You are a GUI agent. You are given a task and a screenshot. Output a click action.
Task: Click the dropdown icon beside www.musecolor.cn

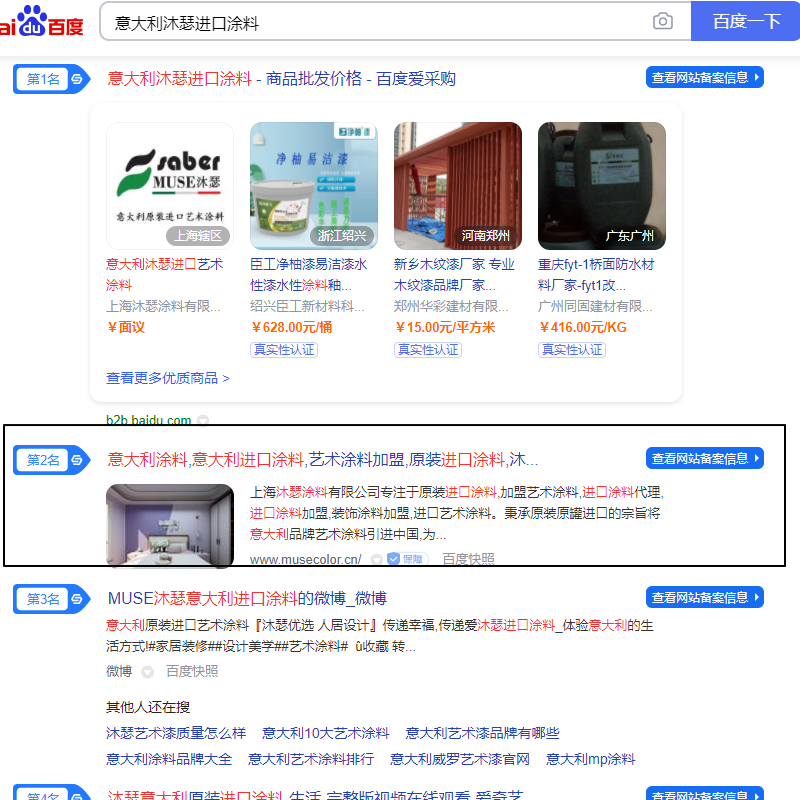pyautogui.click(x=377, y=560)
